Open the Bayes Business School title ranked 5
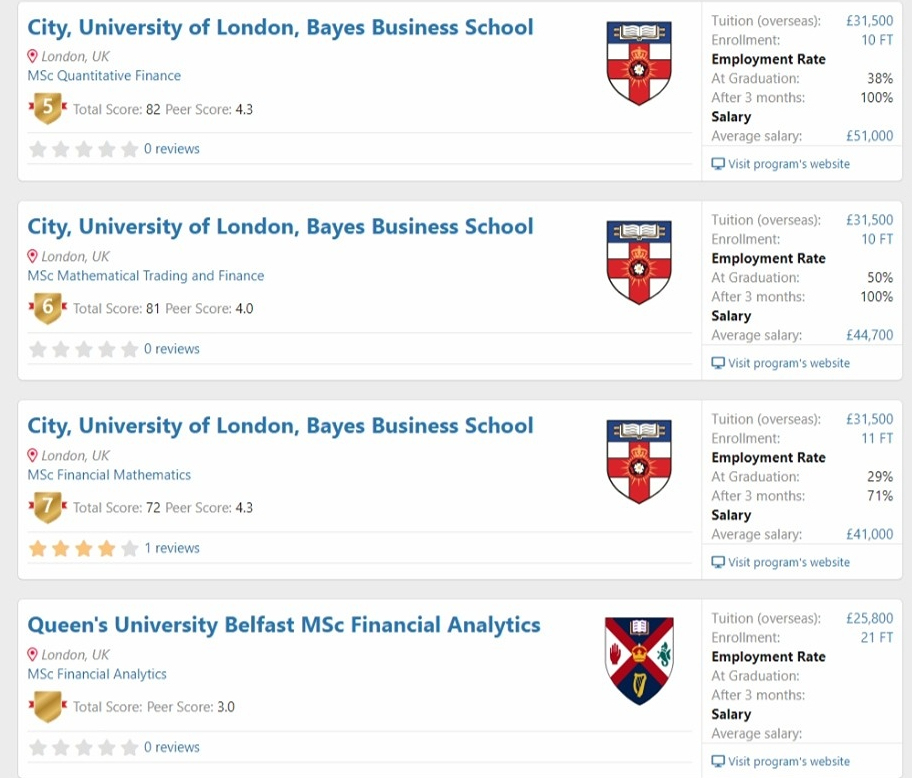The height and width of the screenshot is (778, 912). point(280,27)
